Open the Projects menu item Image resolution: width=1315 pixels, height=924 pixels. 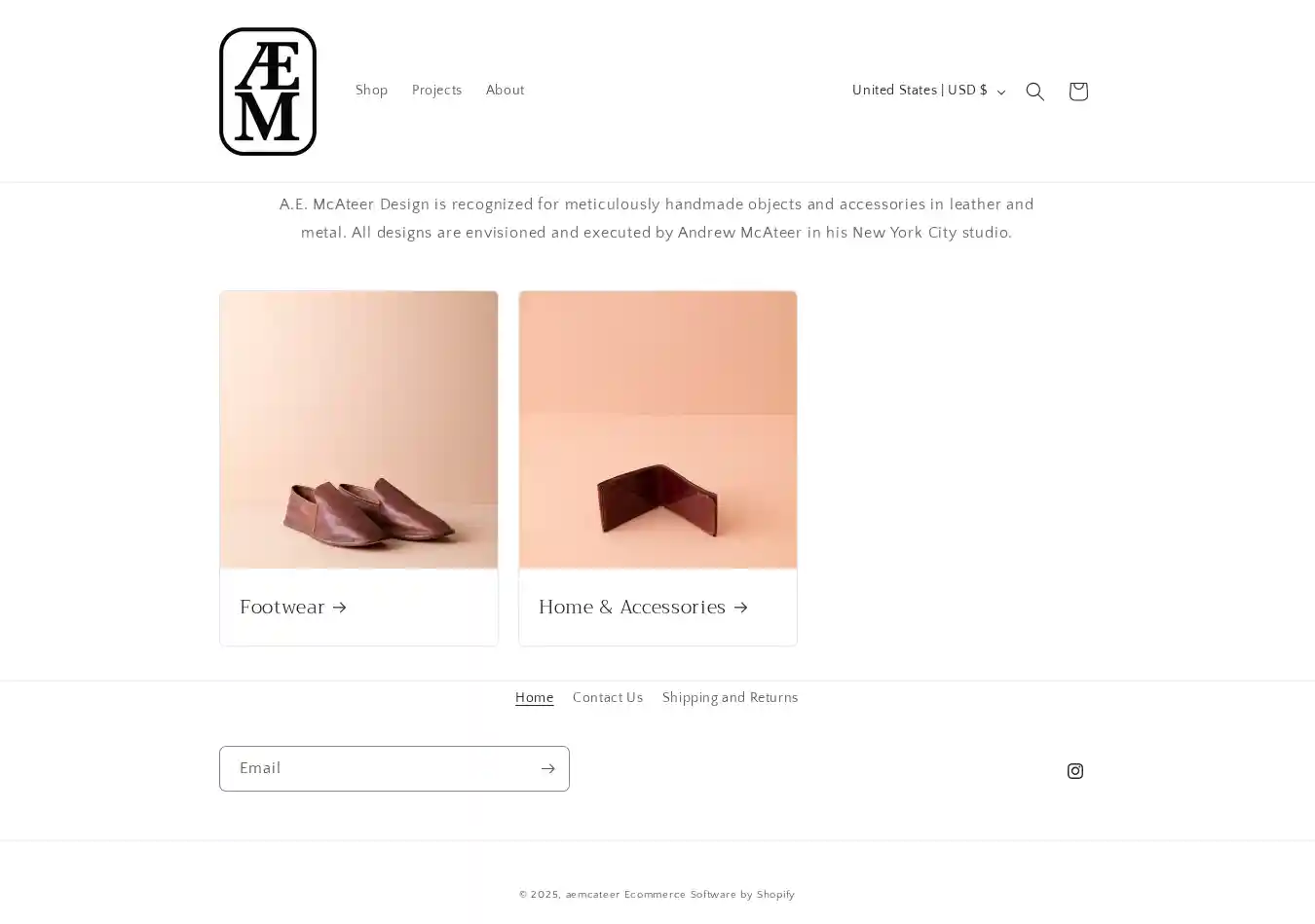pyautogui.click(x=436, y=91)
